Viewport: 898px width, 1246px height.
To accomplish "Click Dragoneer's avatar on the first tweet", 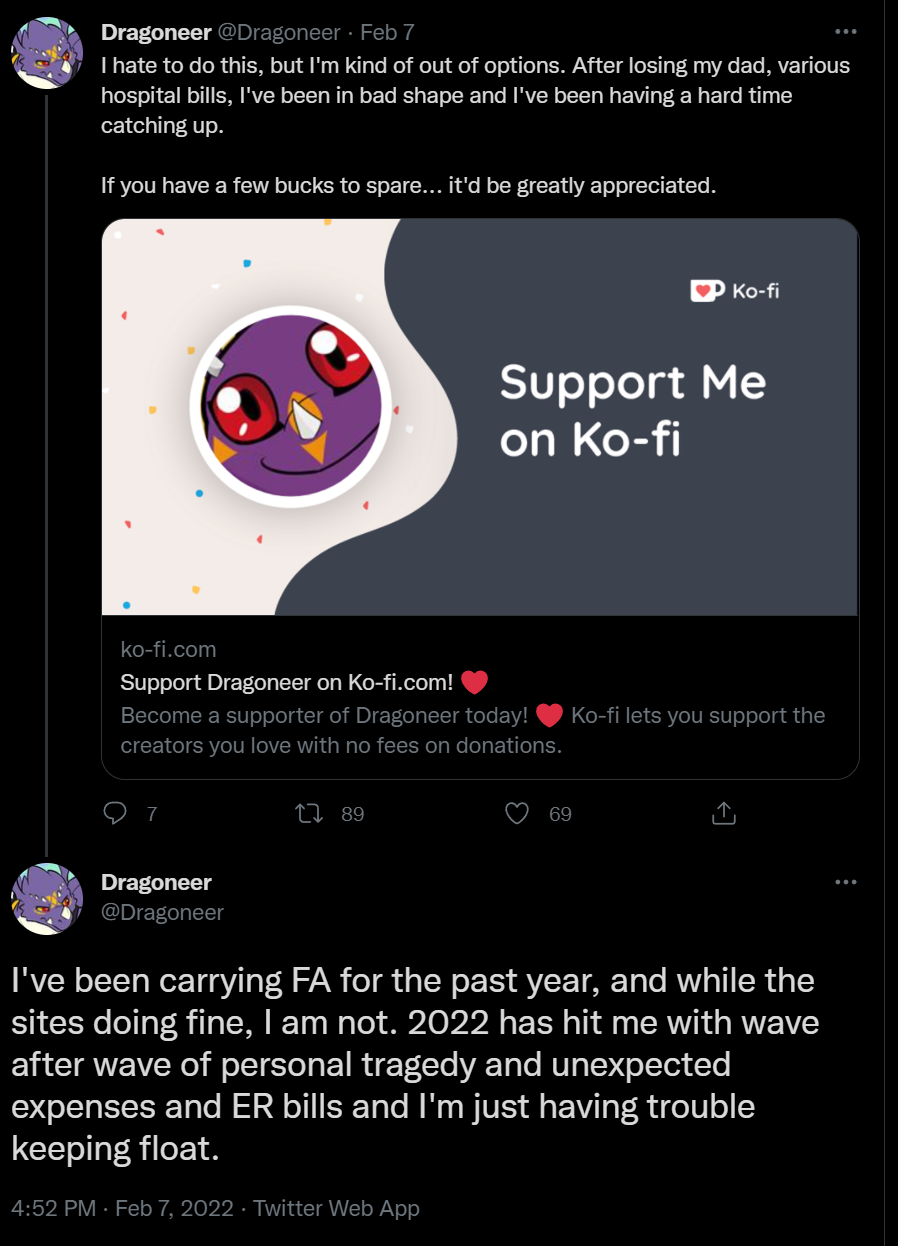I will tap(47, 52).
